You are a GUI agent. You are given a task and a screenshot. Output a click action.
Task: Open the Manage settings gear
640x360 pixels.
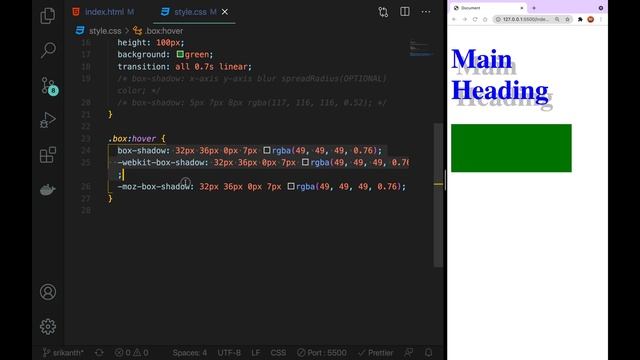click(48, 327)
